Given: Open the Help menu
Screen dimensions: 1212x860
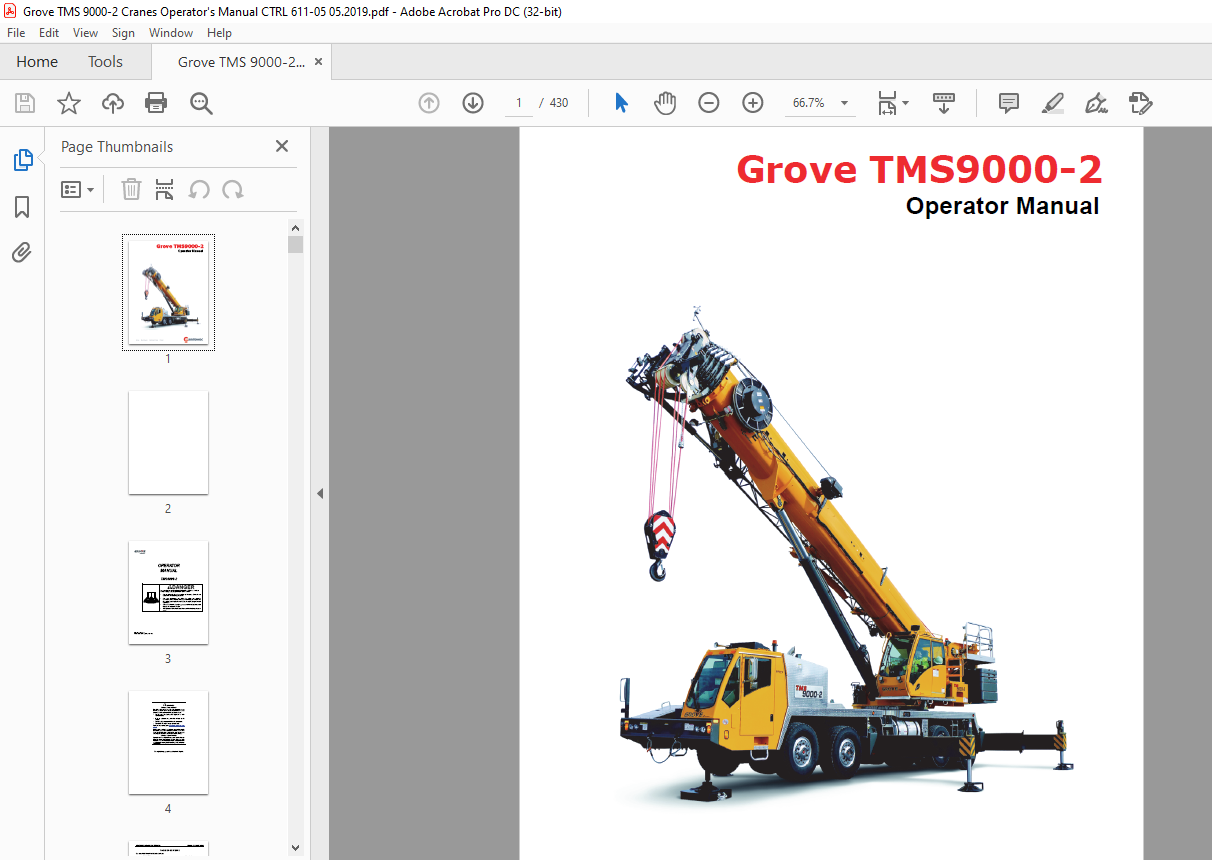Looking at the screenshot, I should [x=219, y=33].
